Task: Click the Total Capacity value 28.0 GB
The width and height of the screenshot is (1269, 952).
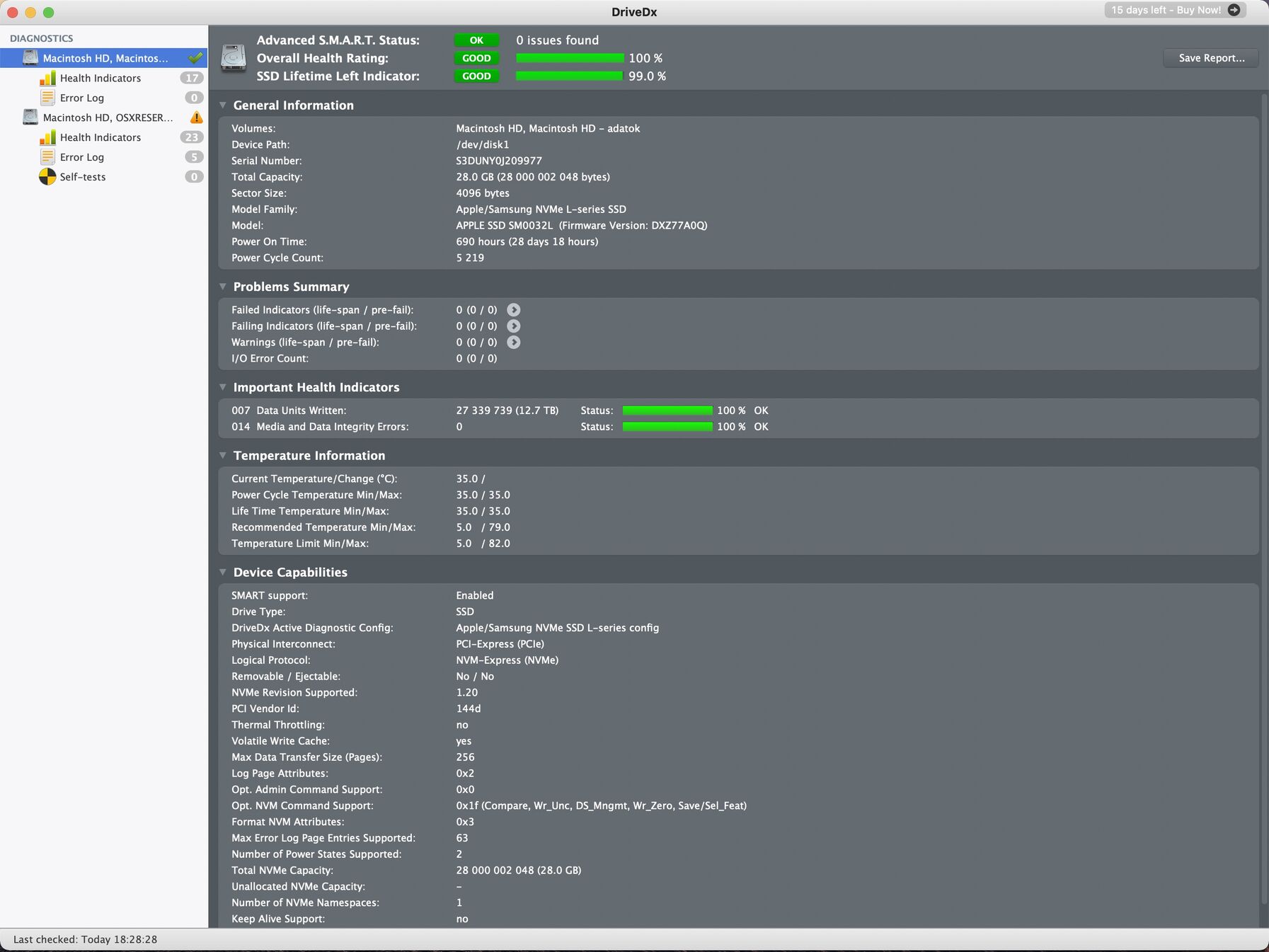Action: 533,177
